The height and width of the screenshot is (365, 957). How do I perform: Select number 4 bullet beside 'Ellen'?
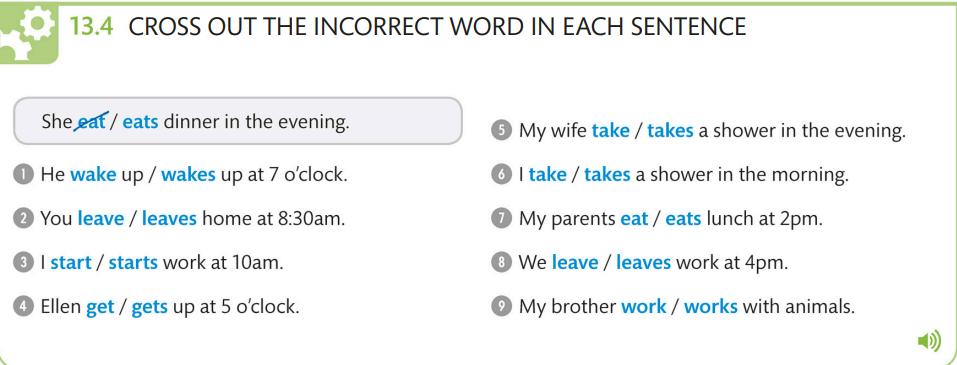coord(23,306)
